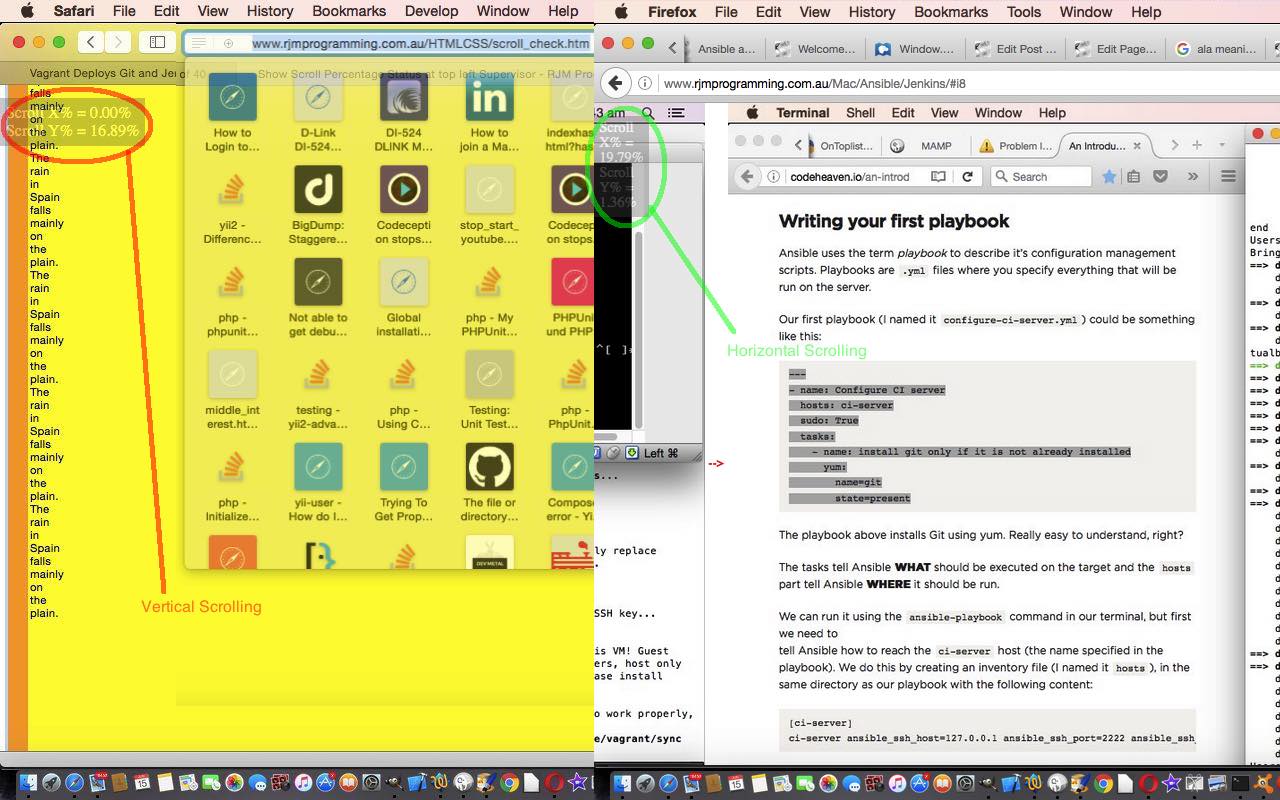The width and height of the screenshot is (1280, 800).
Task: Open the list-all-tabs dropdown in inner Firefox
Action: click(x=1222, y=146)
